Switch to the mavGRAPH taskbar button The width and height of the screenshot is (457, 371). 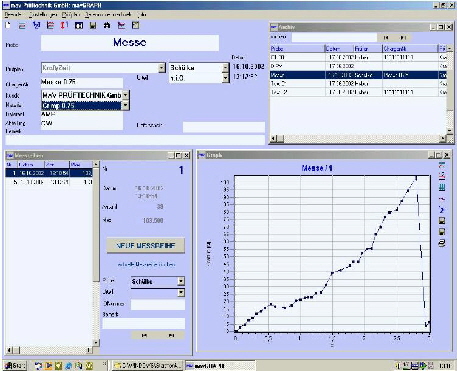220,366
